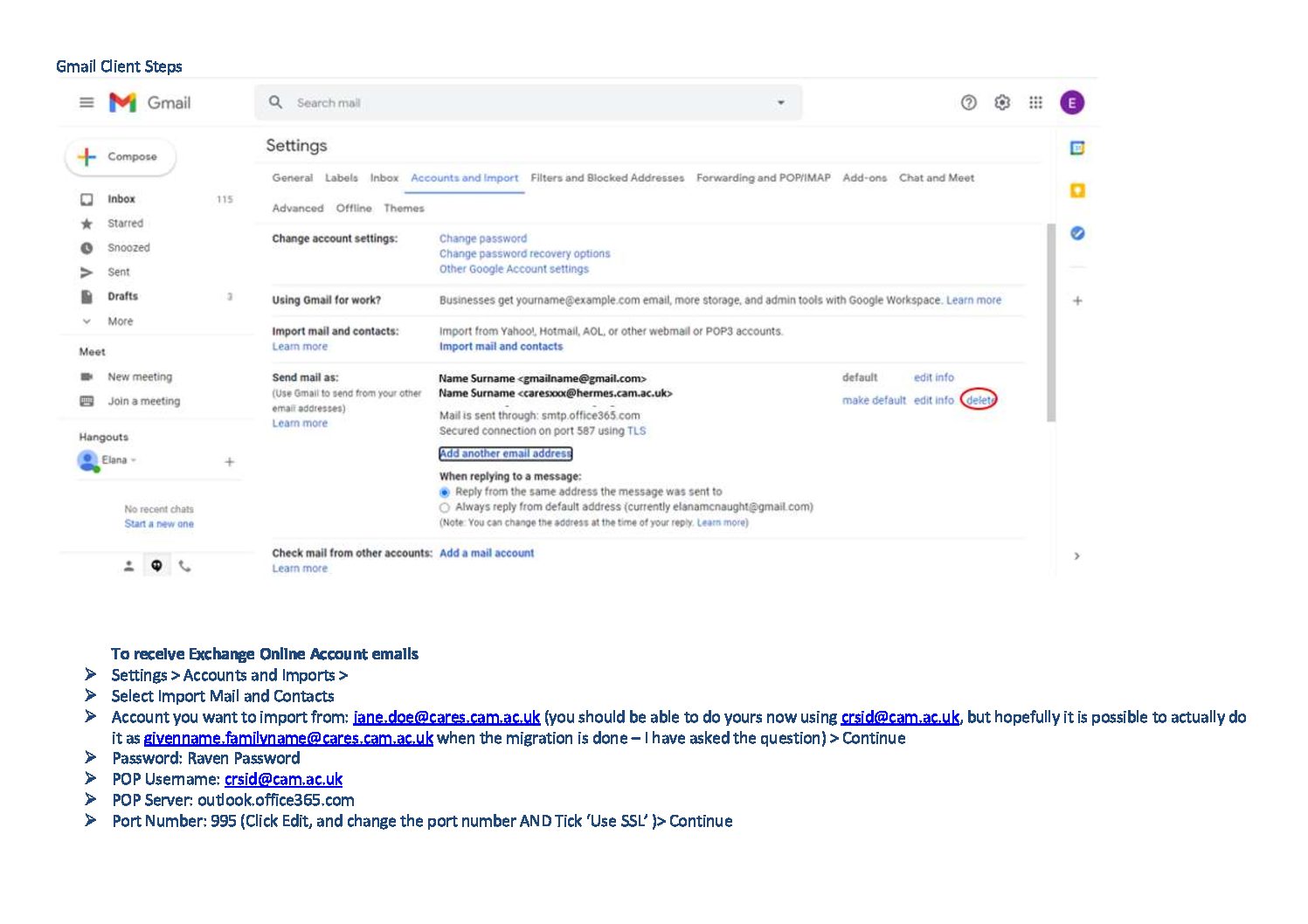The width and height of the screenshot is (1308, 924).
Task: Open Other Google Account settings link
Action: coord(514,269)
